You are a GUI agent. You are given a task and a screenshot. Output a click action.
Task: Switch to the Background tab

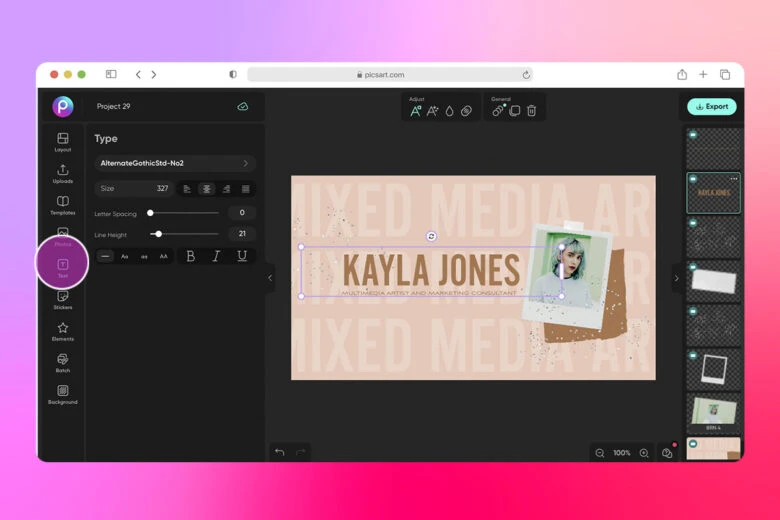tap(63, 394)
